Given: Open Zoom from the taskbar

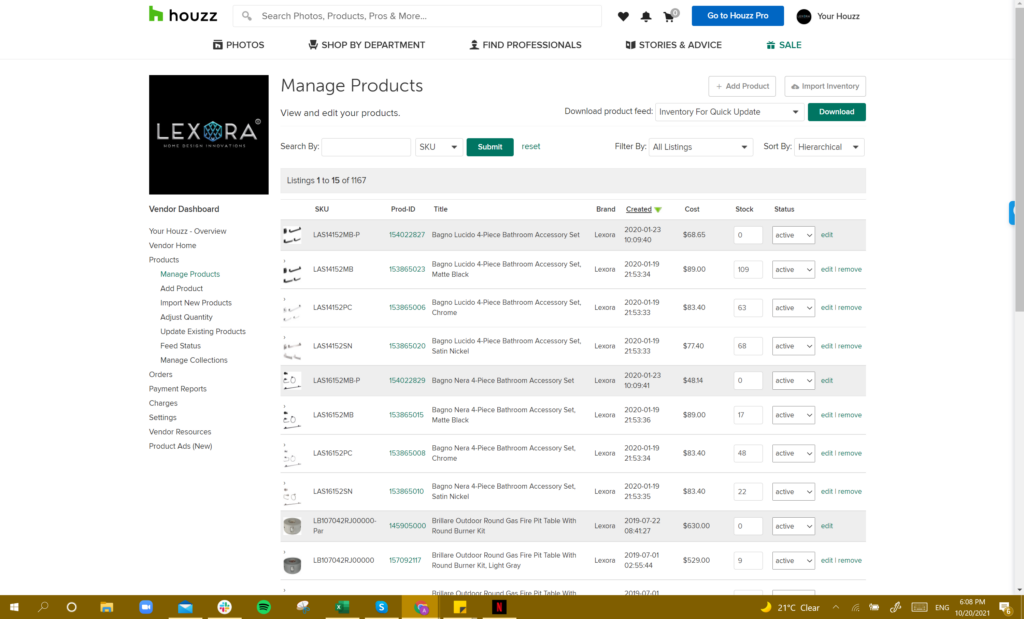Looking at the screenshot, I should (146, 607).
